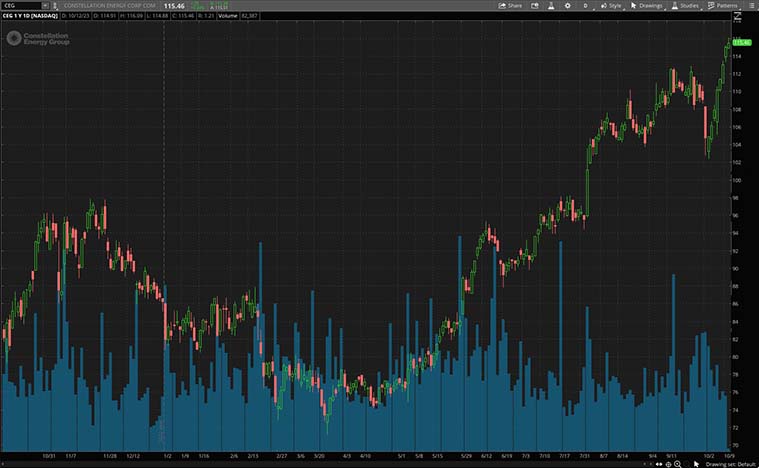Image resolution: width=759 pixels, height=468 pixels.
Task: Click the 115.46 last price in header
Action: 174,6
